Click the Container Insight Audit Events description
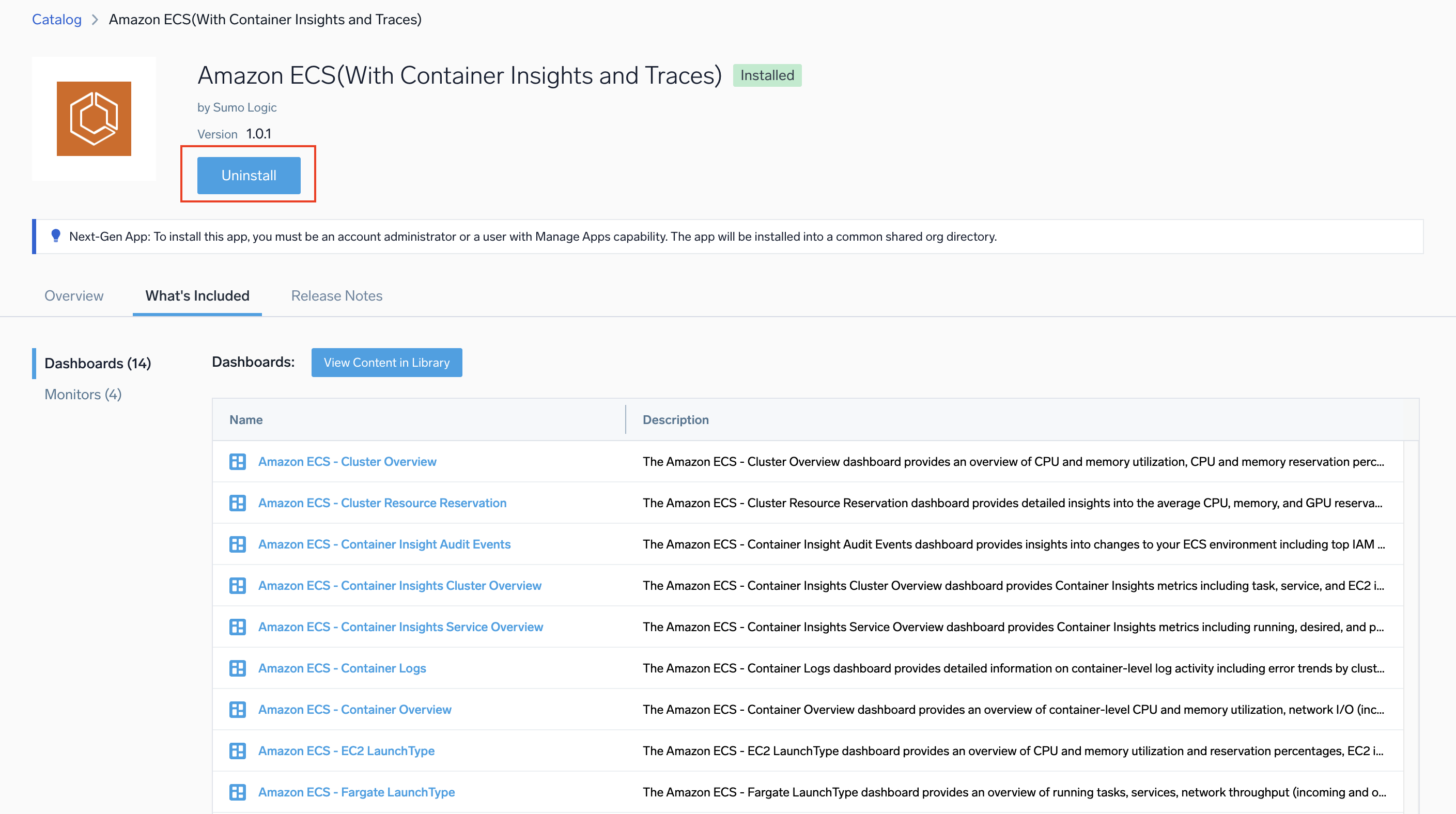This screenshot has width=1456, height=814. click(1013, 544)
